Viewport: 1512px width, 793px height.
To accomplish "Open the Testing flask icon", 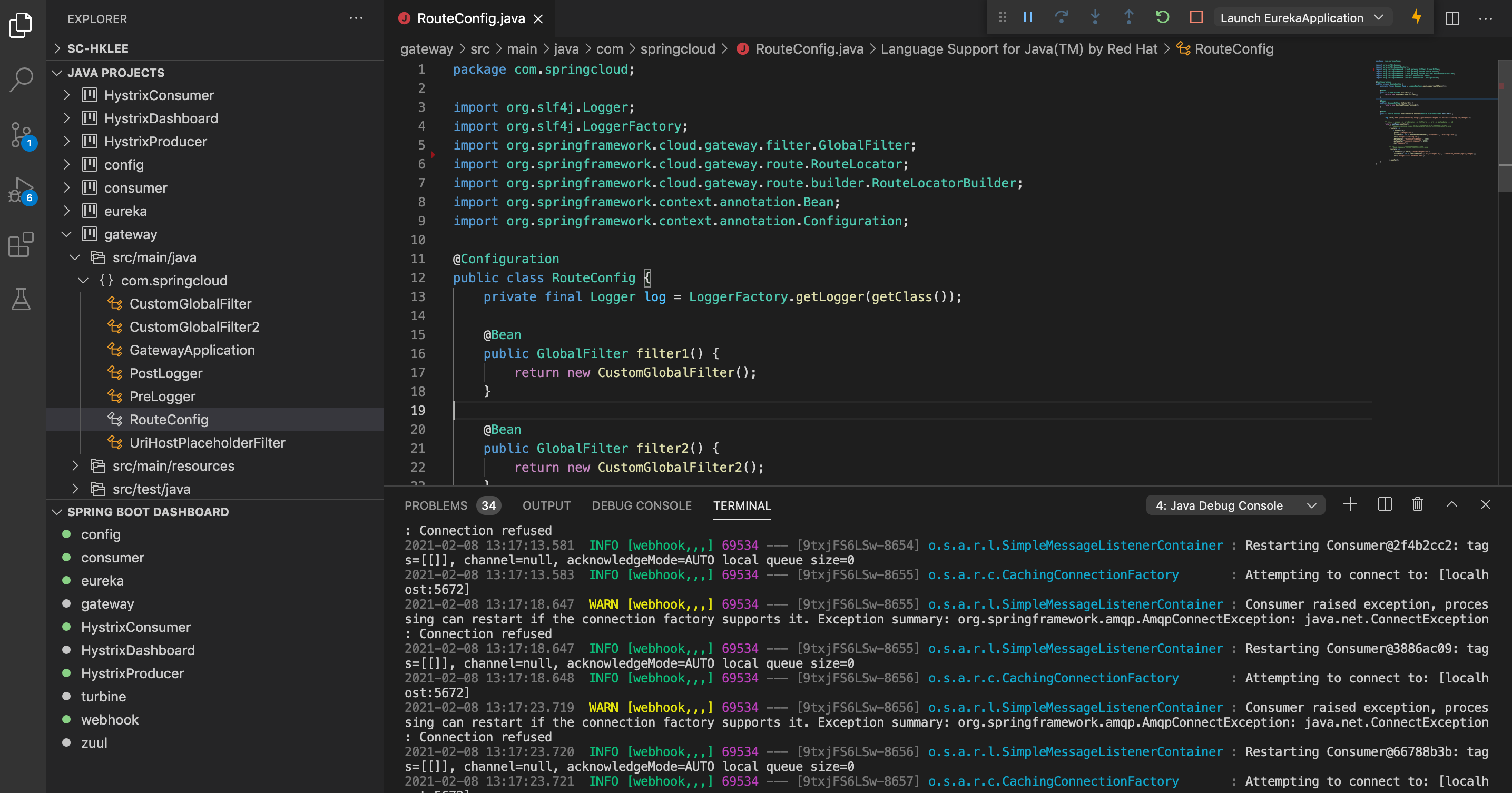I will click(22, 299).
